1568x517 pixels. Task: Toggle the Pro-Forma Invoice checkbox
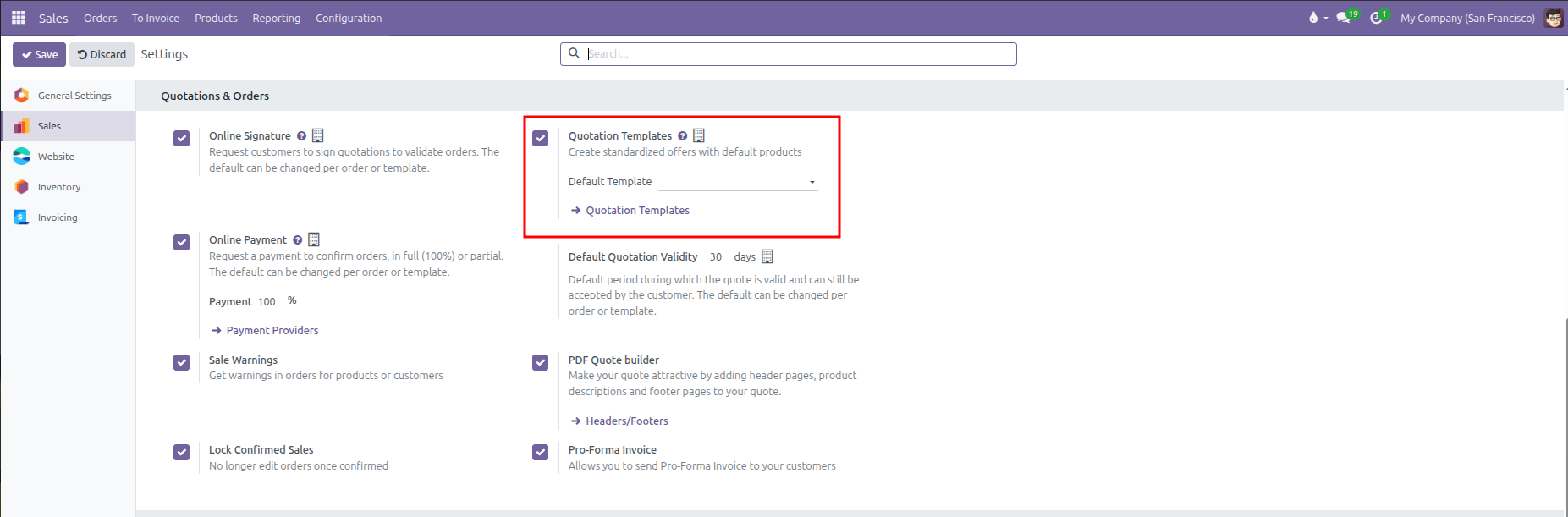pos(541,452)
